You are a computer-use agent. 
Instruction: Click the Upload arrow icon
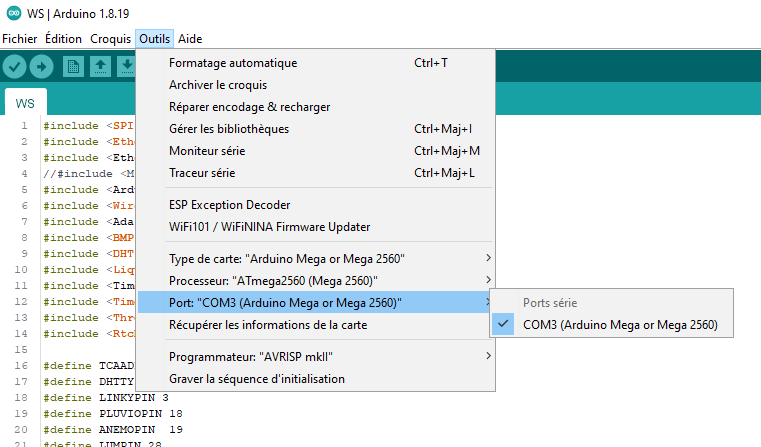41,67
